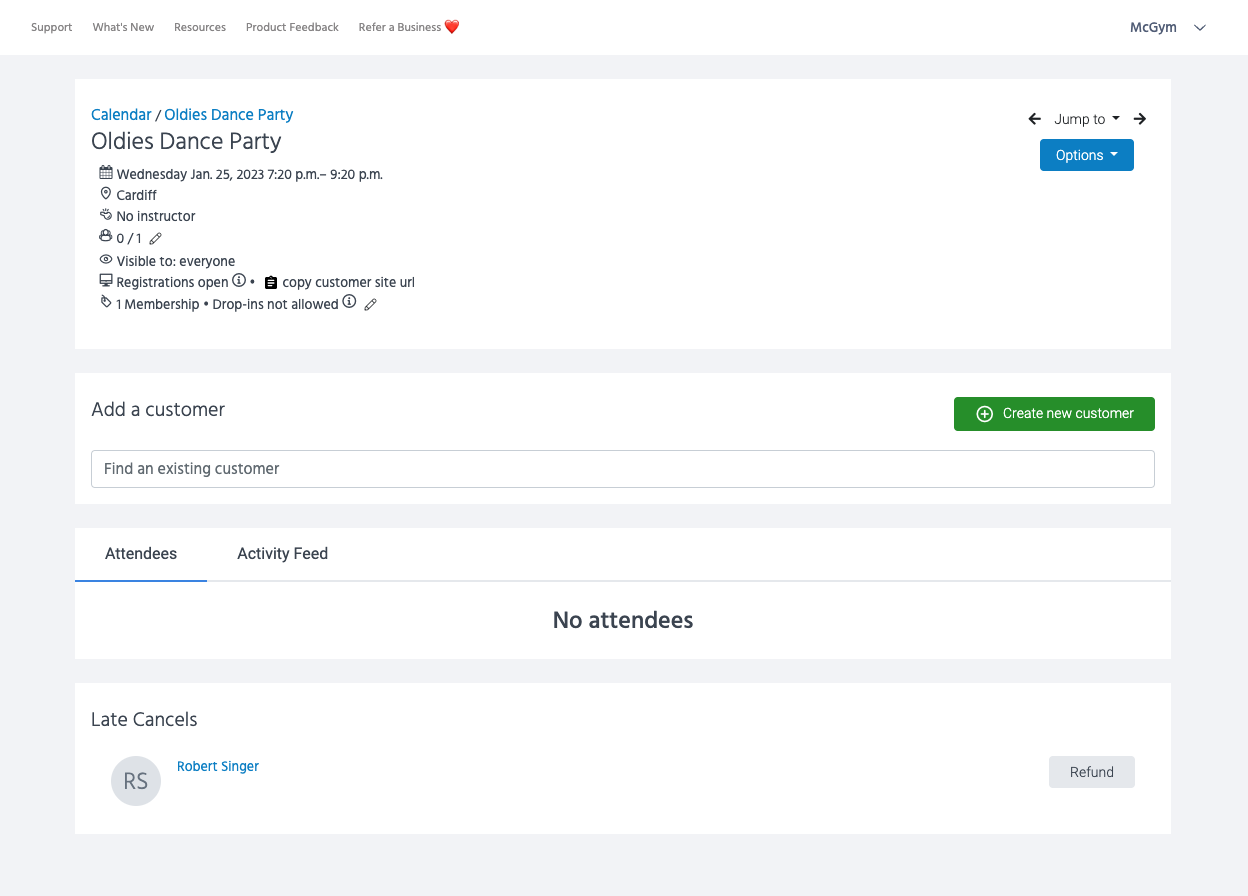
Task: Click the eye icon by Visible to: everyone
Action: point(106,260)
